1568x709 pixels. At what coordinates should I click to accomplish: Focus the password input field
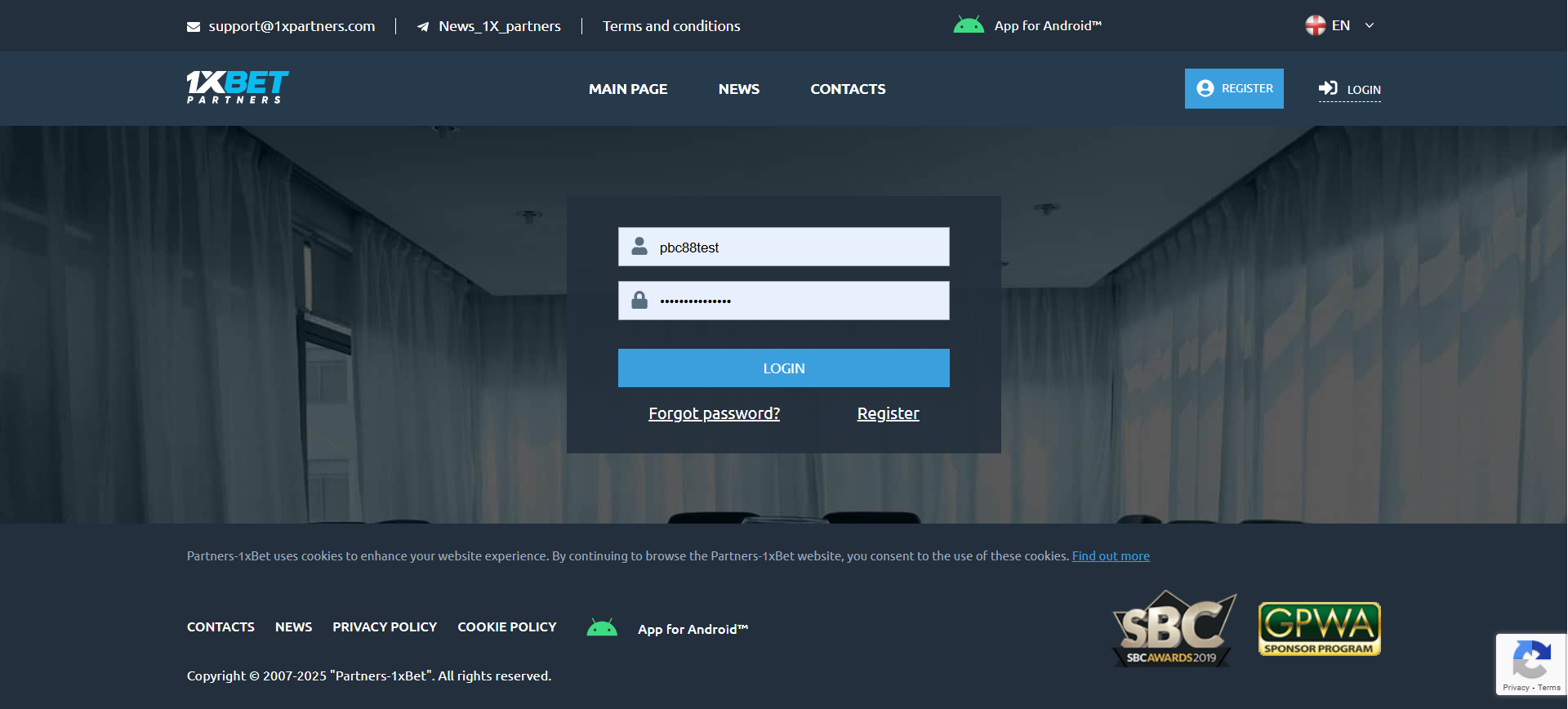click(x=784, y=301)
